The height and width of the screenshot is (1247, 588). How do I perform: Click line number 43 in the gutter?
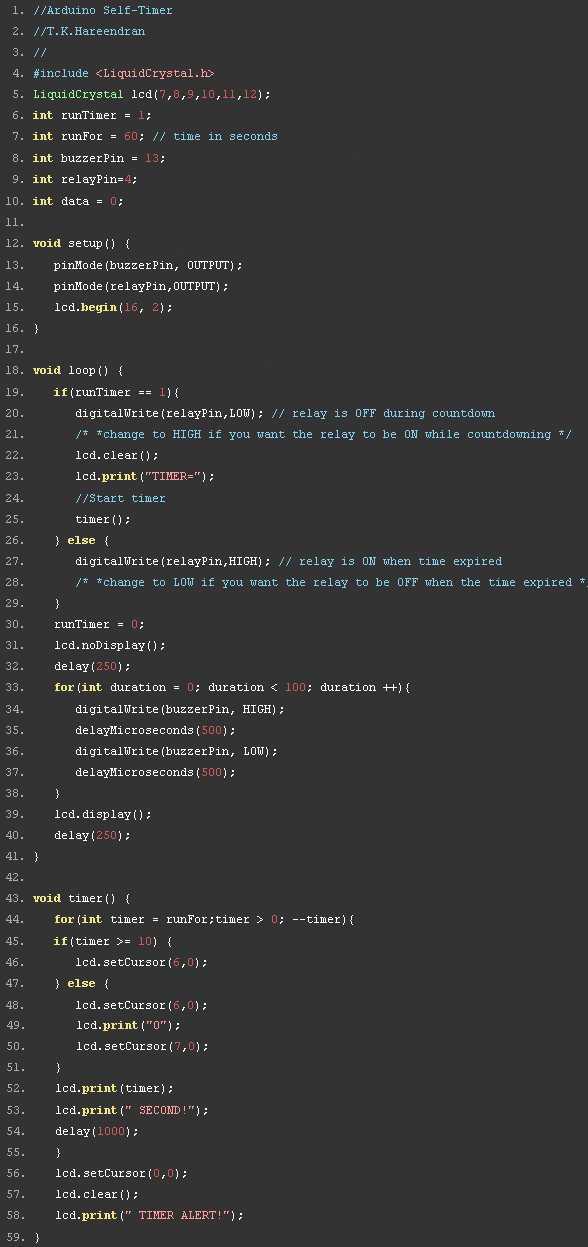(x=14, y=899)
